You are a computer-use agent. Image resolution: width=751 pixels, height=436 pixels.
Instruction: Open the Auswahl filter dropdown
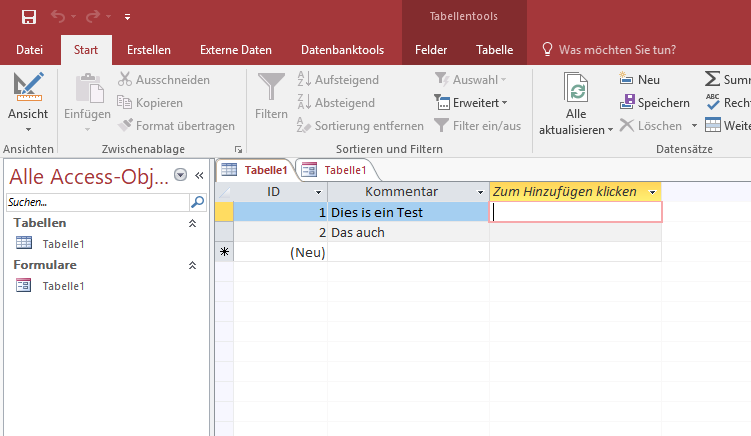pos(470,80)
